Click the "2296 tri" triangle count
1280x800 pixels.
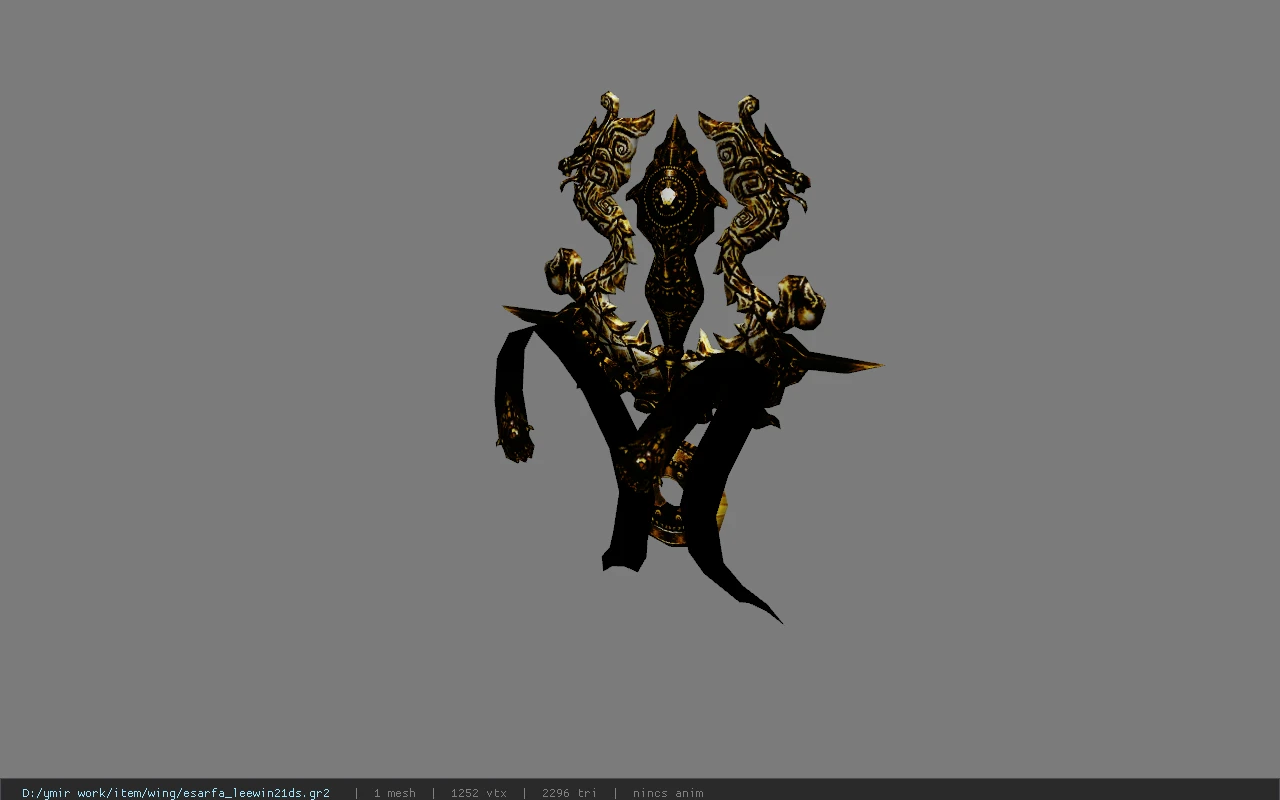(x=569, y=793)
